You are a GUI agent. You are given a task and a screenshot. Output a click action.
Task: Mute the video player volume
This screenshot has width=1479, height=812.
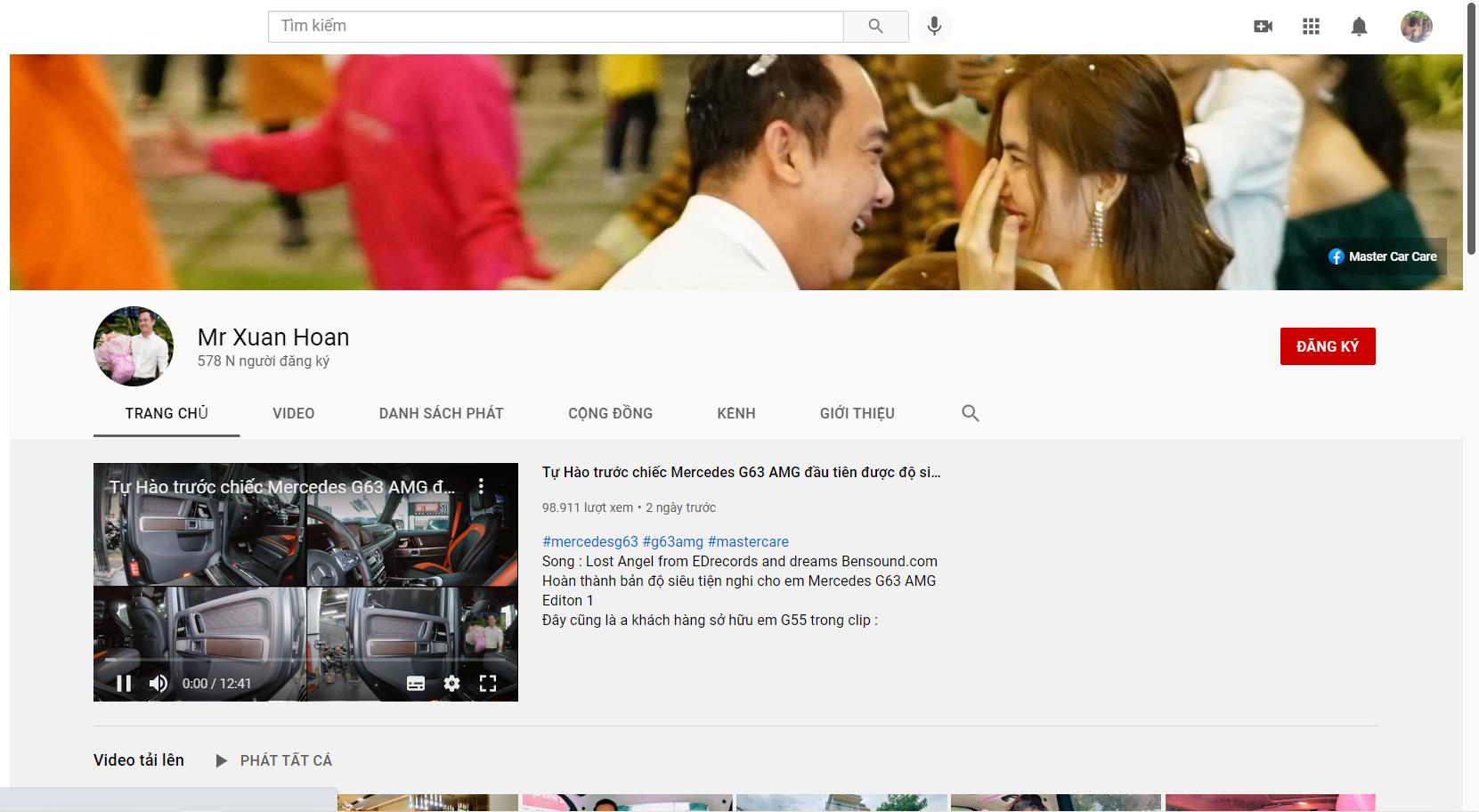tap(158, 683)
